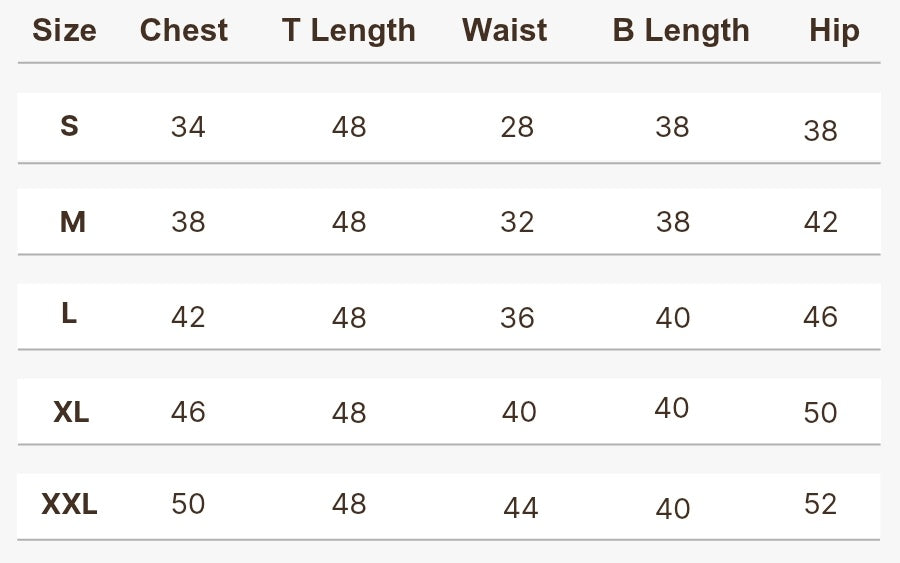
Task: Click waist value 44 in XXL row
Action: click(x=521, y=508)
